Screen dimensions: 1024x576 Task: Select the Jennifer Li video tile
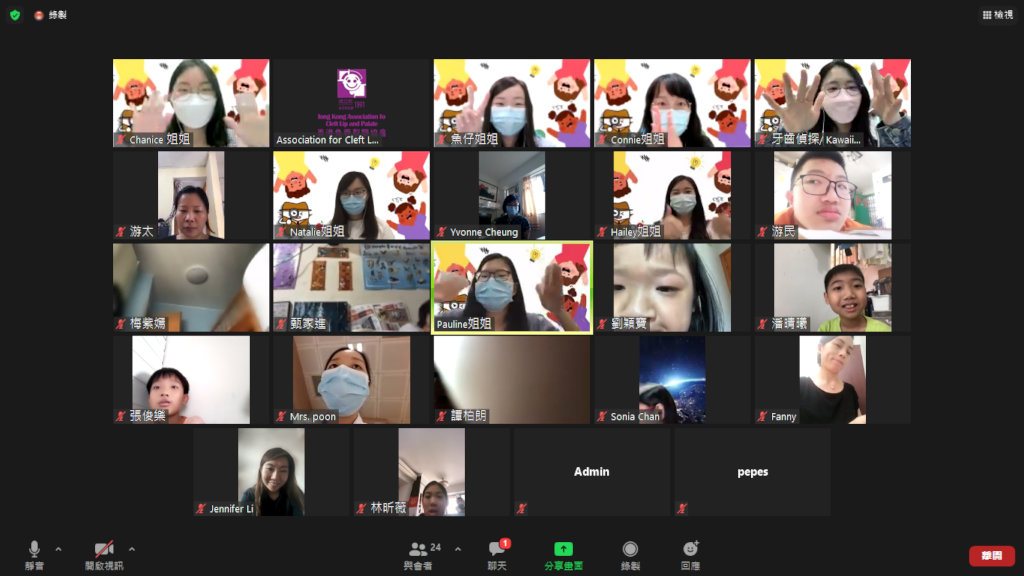point(271,472)
